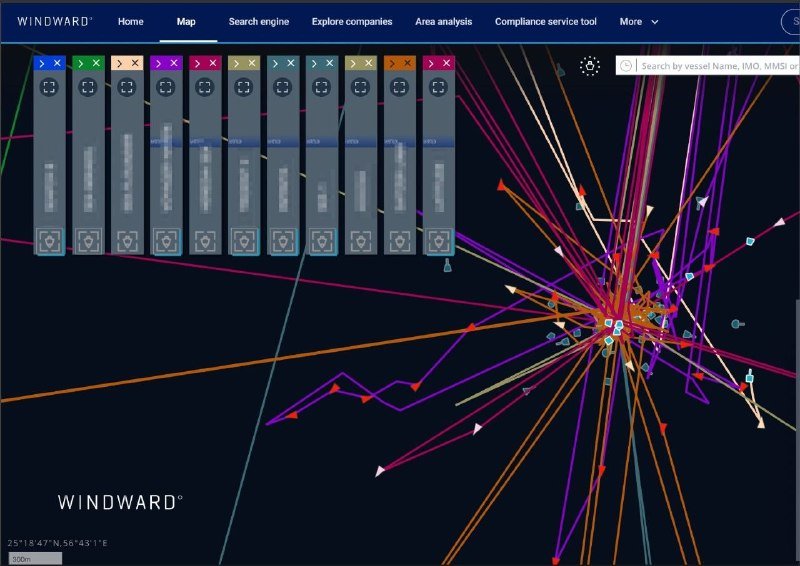
Task: Close the sixth card with olive header
Action: click(252, 63)
